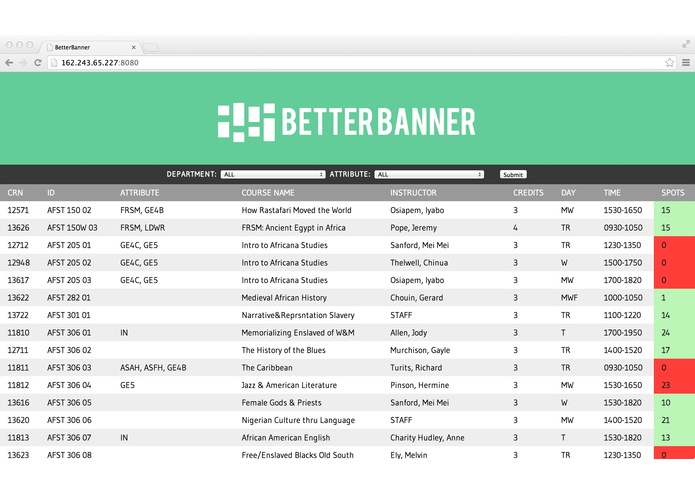Click instructor Chouin, Gerard
Viewport: 695px width, 494px height.
point(416,298)
